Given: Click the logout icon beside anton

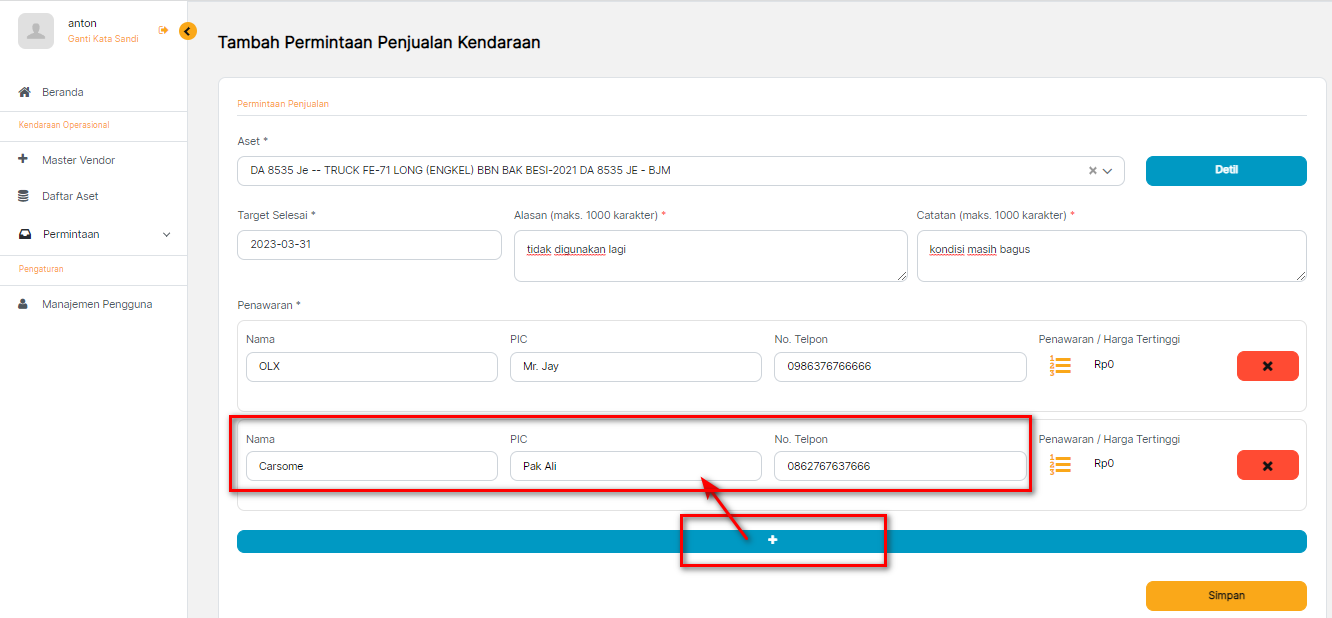Looking at the screenshot, I should point(163,30).
